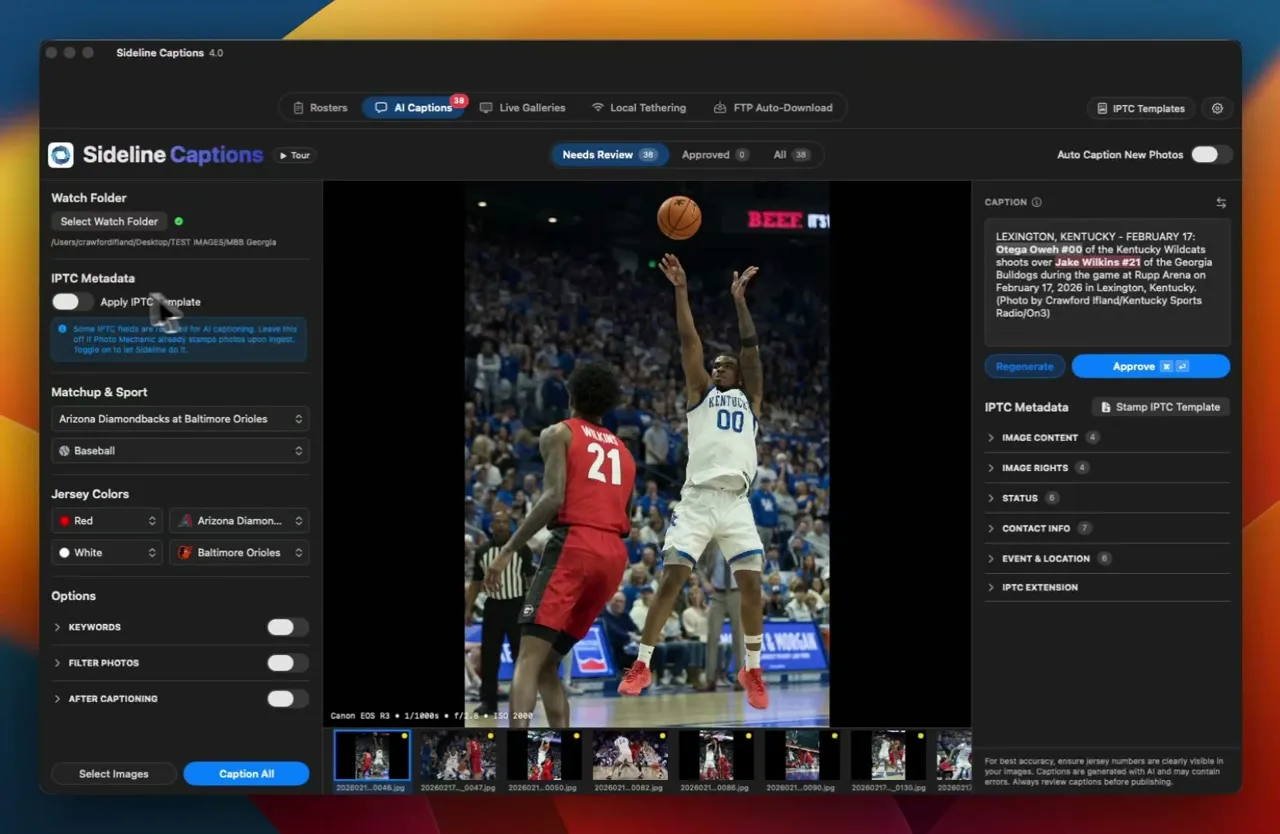This screenshot has width=1280, height=834.
Task: Click the caption info icon
Action: pos(1037,202)
